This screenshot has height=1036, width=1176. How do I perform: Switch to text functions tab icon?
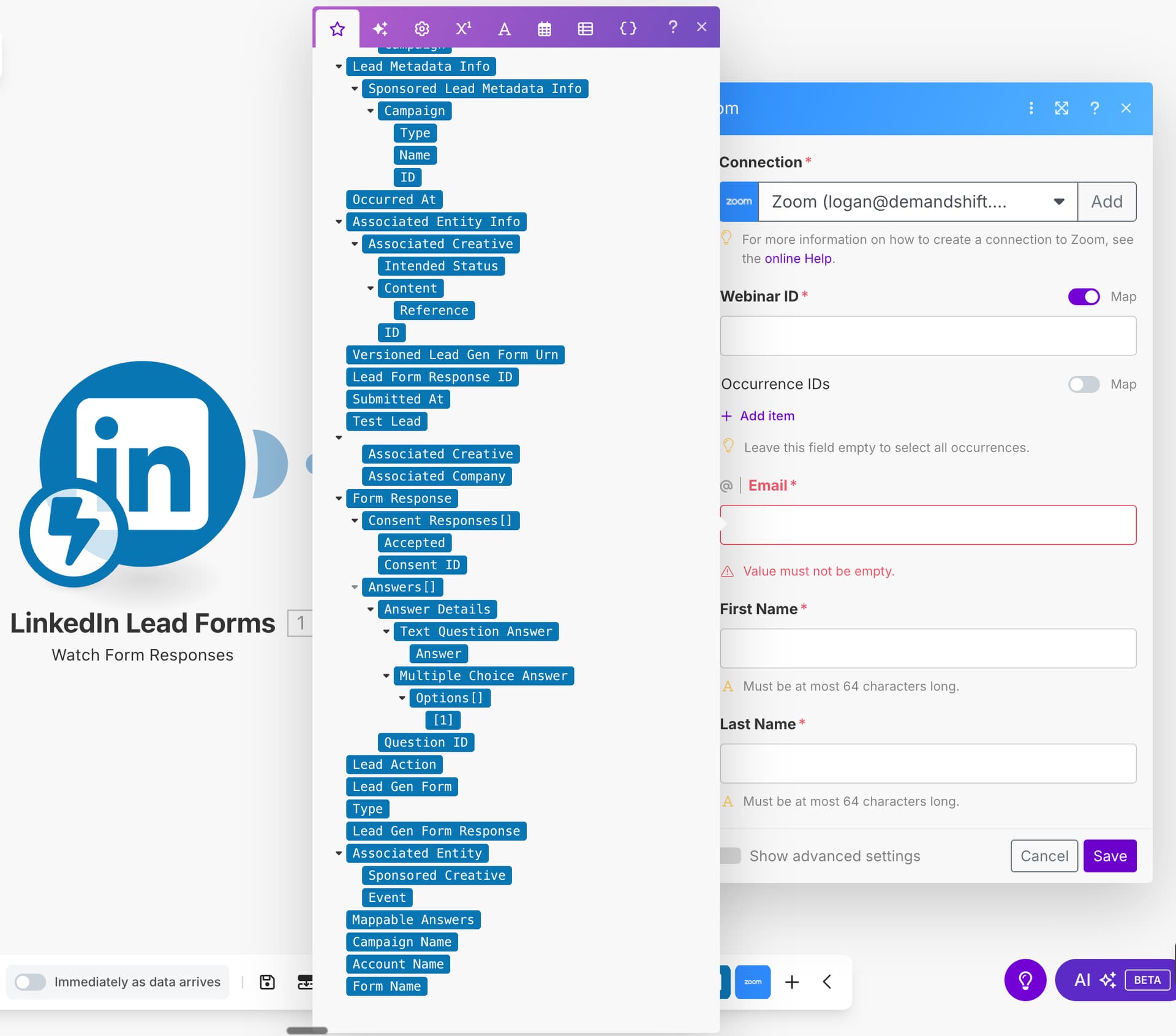(x=504, y=28)
